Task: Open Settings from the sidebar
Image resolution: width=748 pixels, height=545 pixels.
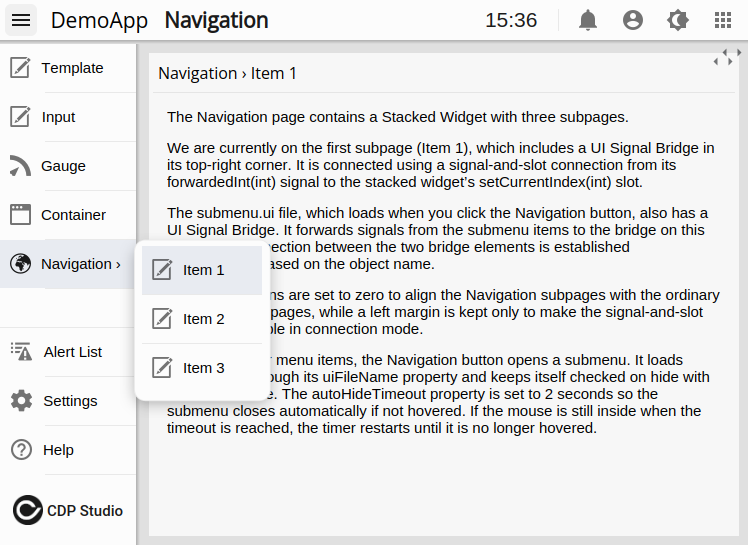Action: tap(68, 401)
